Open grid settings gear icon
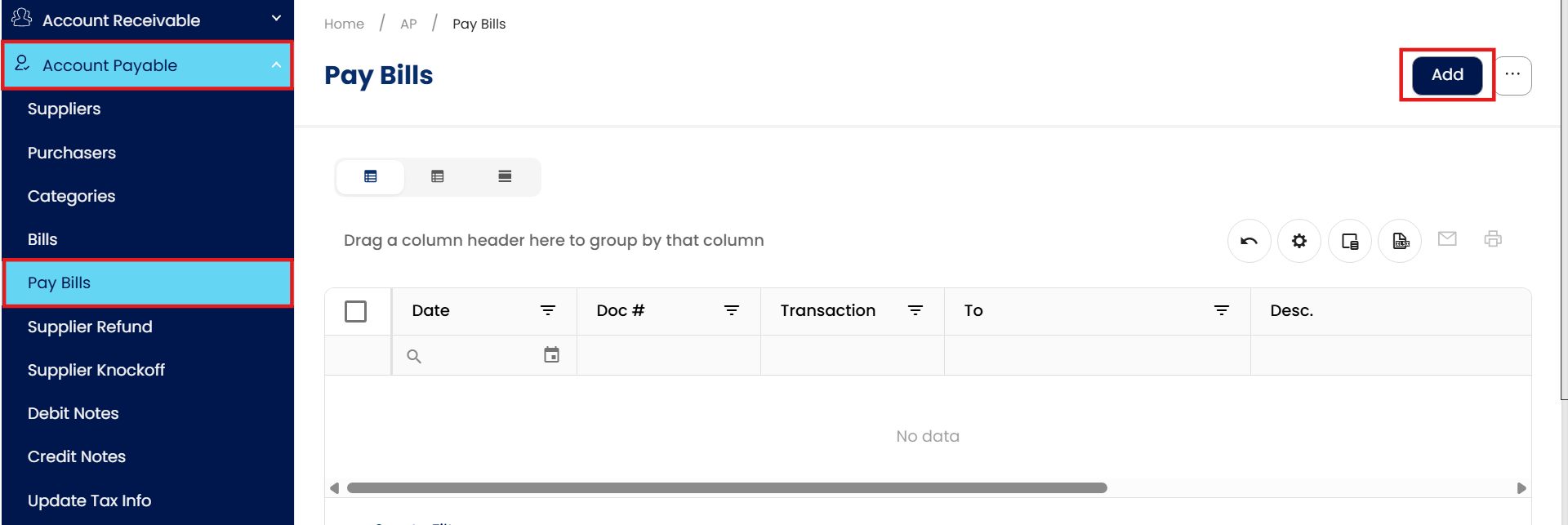The image size is (1568, 525). (x=1299, y=241)
